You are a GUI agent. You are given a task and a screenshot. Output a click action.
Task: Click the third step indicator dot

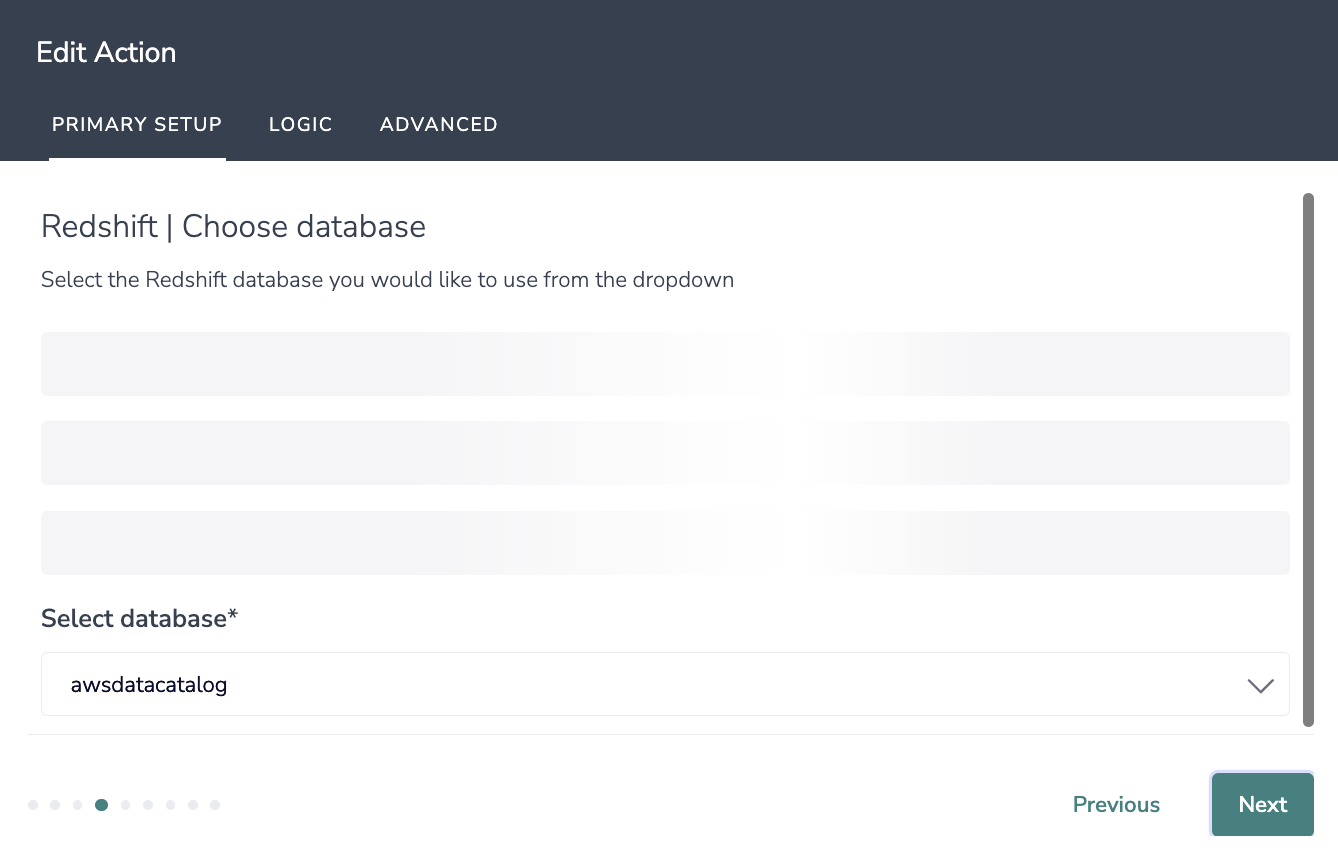tap(78, 805)
